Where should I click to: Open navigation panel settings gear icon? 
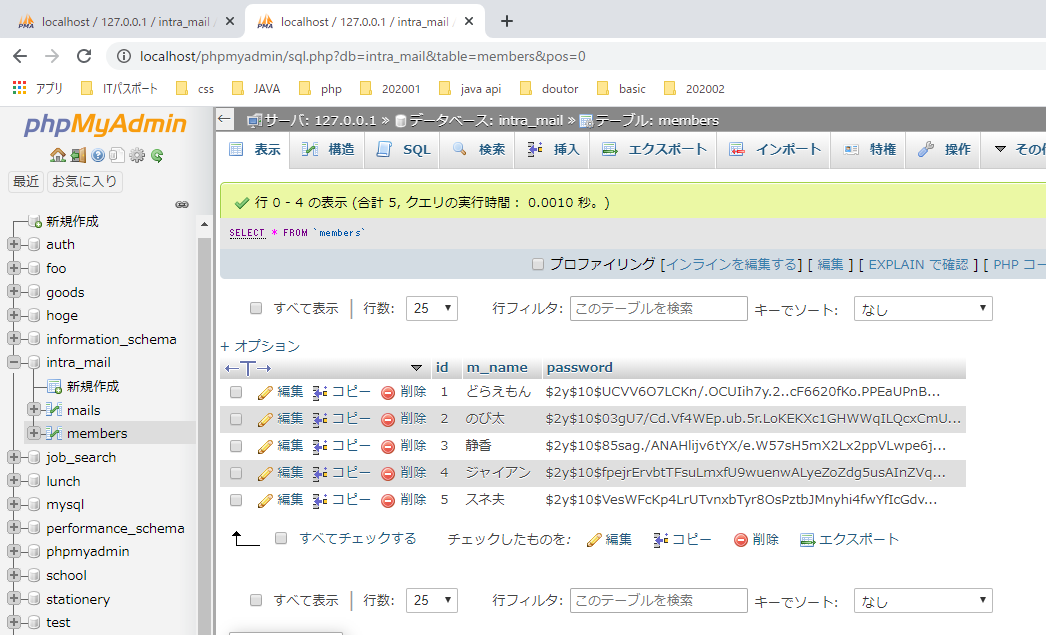click(x=137, y=155)
